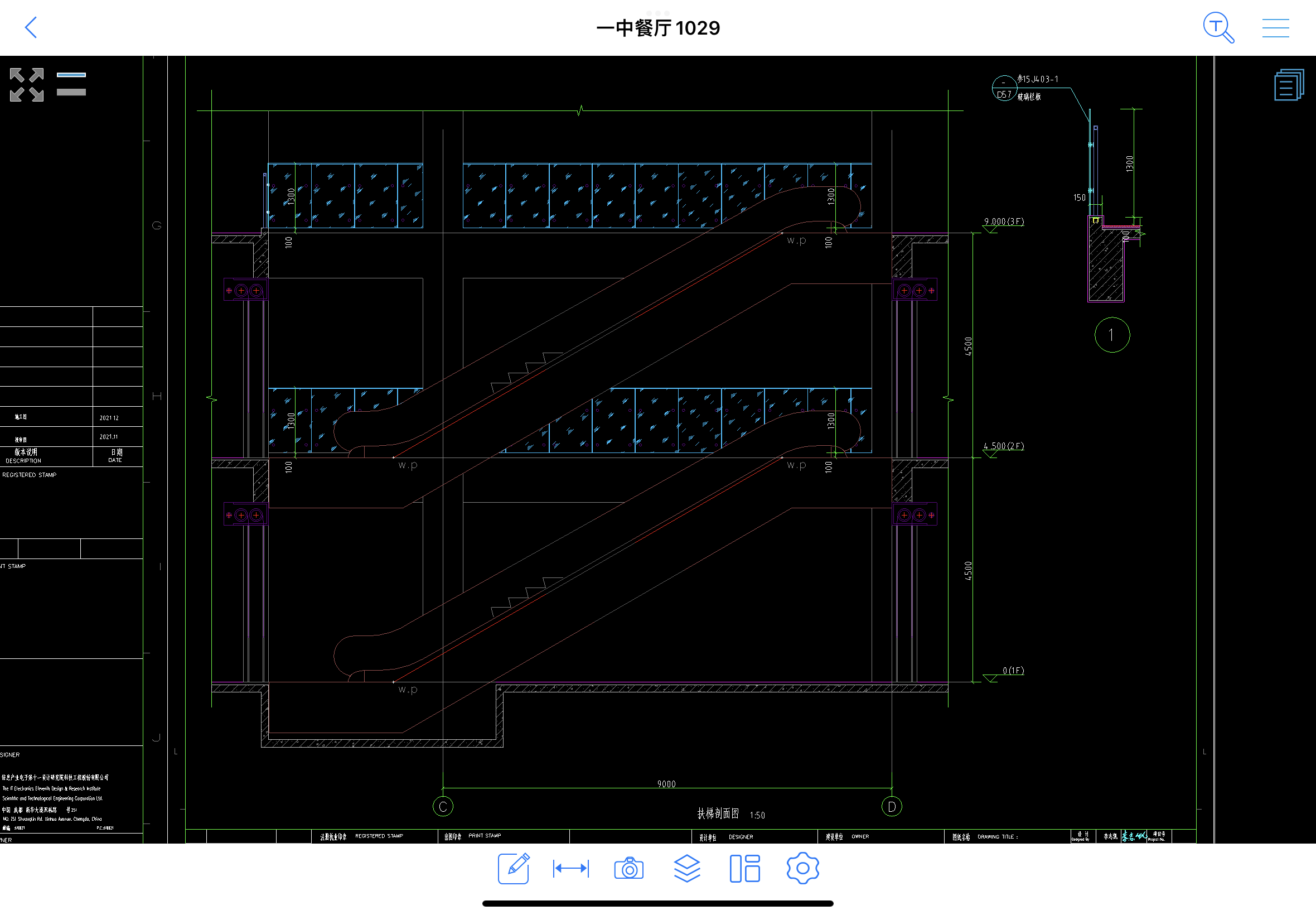The width and height of the screenshot is (1316, 915).
Task: Select the 0(1F) elevation label
Action: [1013, 671]
